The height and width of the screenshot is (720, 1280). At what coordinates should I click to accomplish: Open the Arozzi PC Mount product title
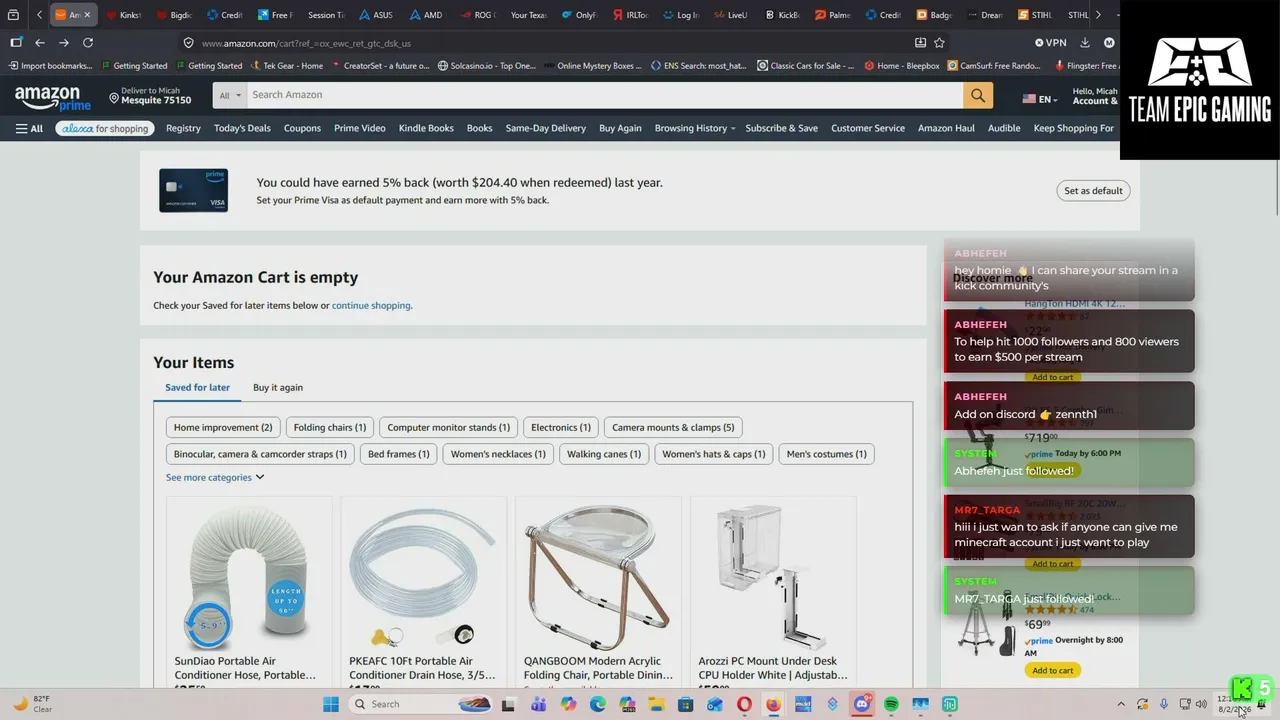773,668
